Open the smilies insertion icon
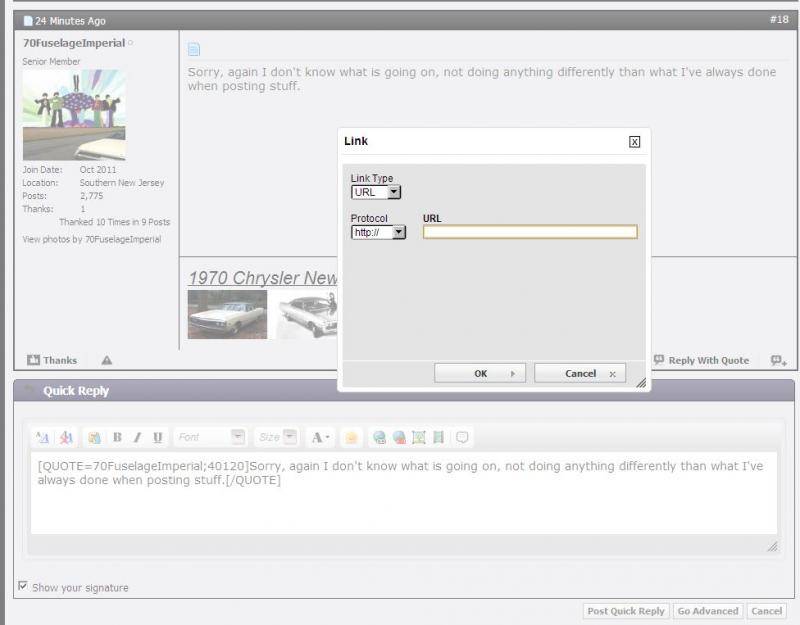 [353, 436]
